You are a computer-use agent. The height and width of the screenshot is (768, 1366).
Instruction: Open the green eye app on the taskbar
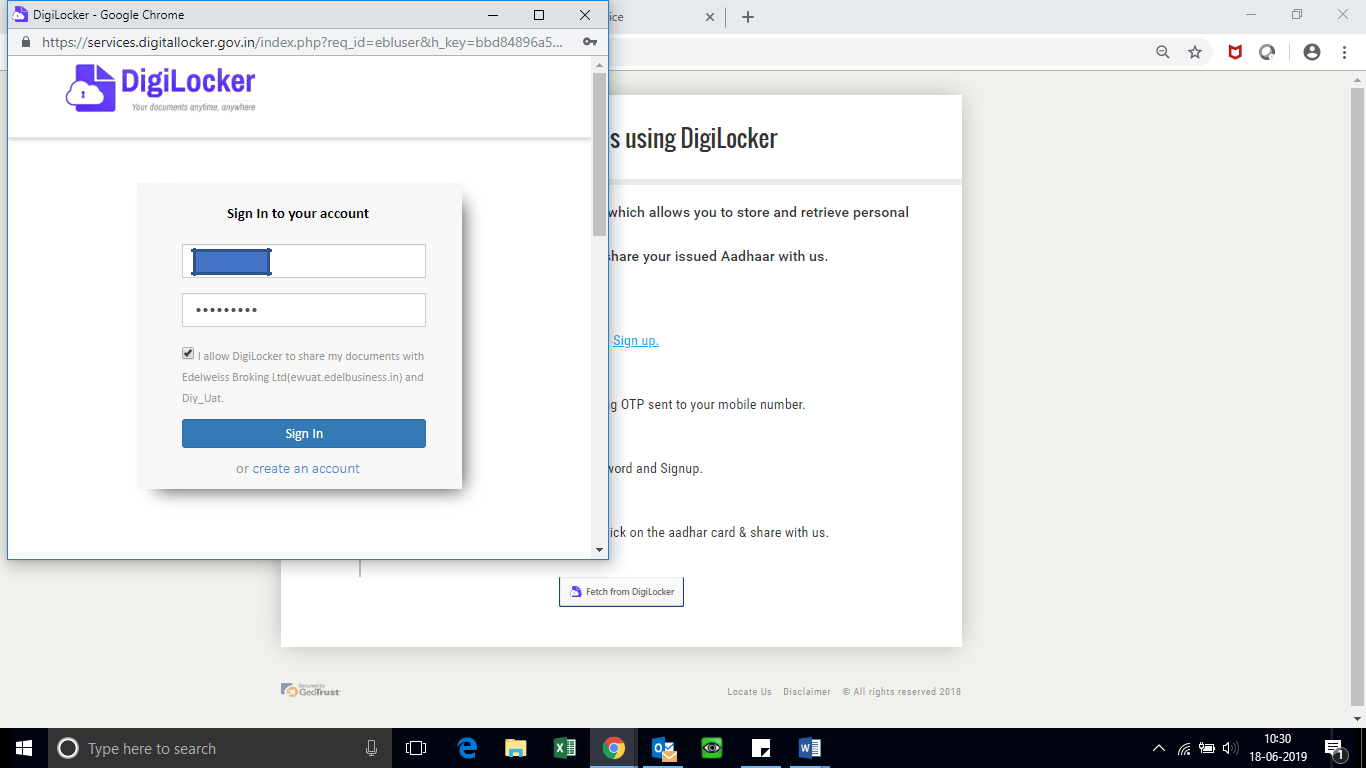pyautogui.click(x=712, y=748)
